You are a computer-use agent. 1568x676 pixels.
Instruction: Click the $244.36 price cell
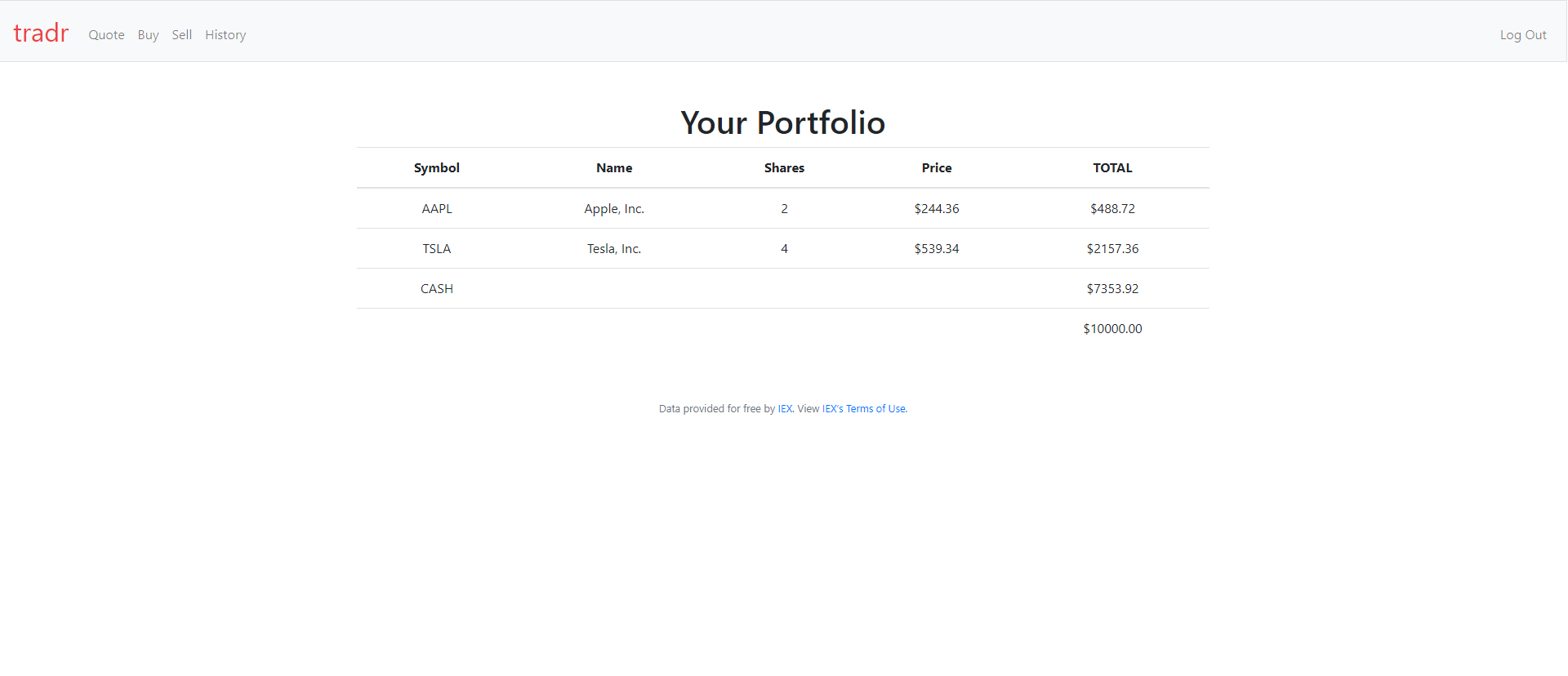pyautogui.click(x=937, y=209)
